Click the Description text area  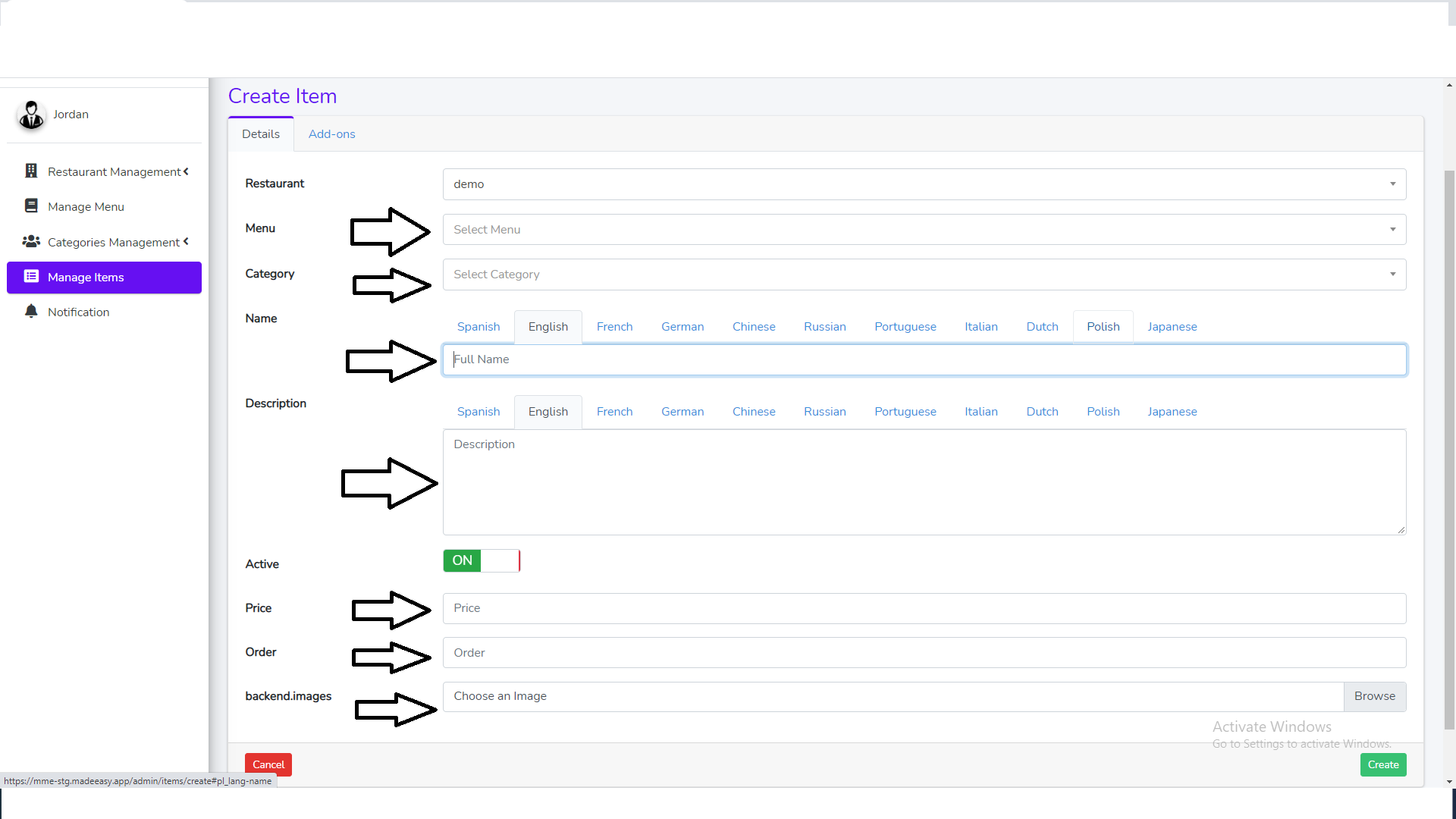coord(924,482)
